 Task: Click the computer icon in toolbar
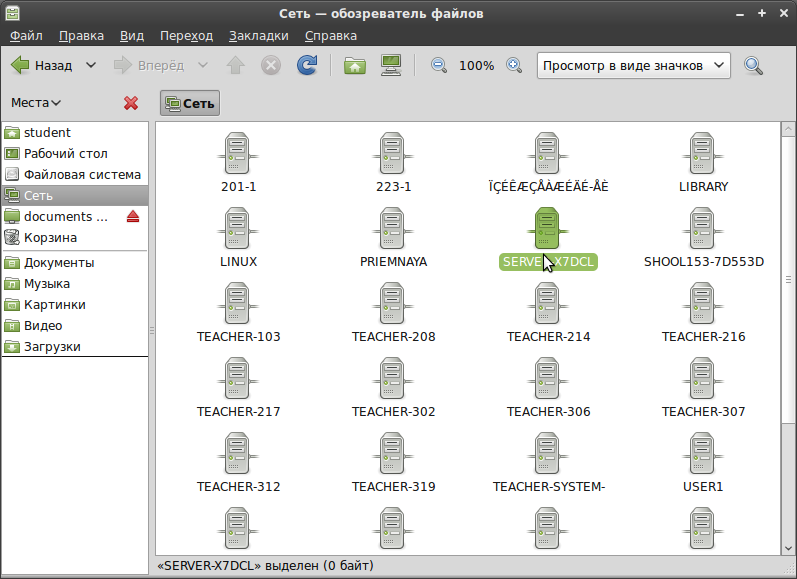(391, 66)
